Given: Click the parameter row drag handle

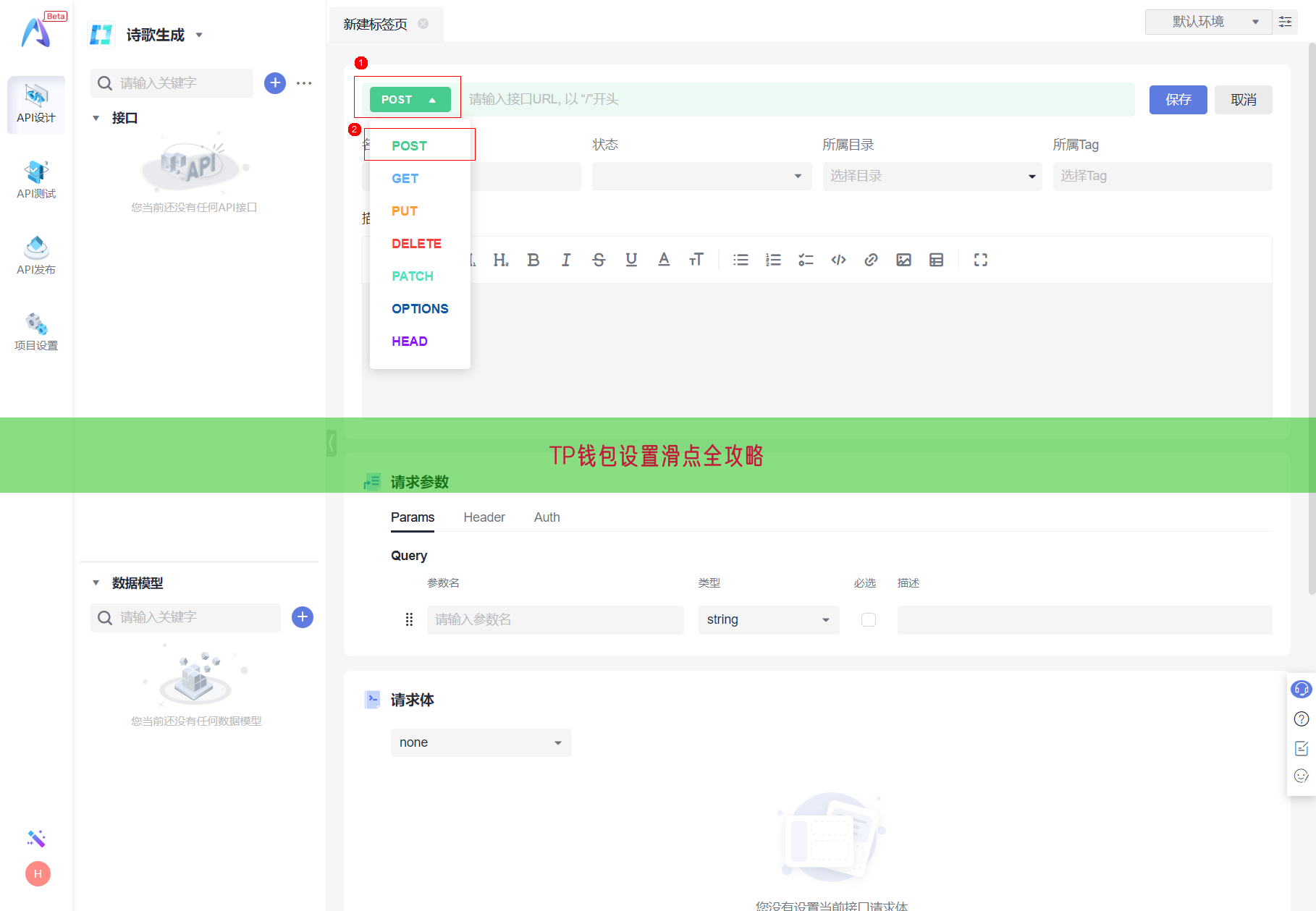Looking at the screenshot, I should (409, 619).
